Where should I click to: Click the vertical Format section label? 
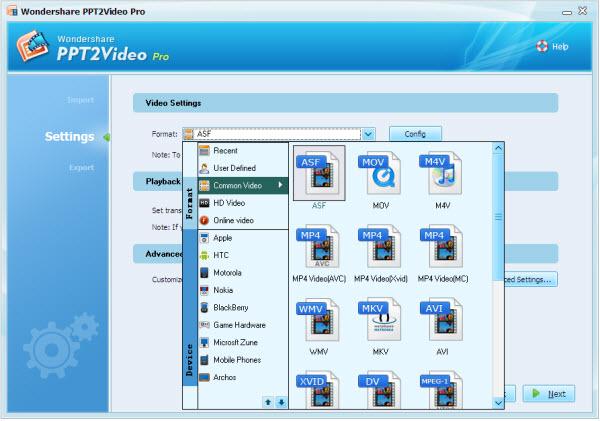click(189, 204)
